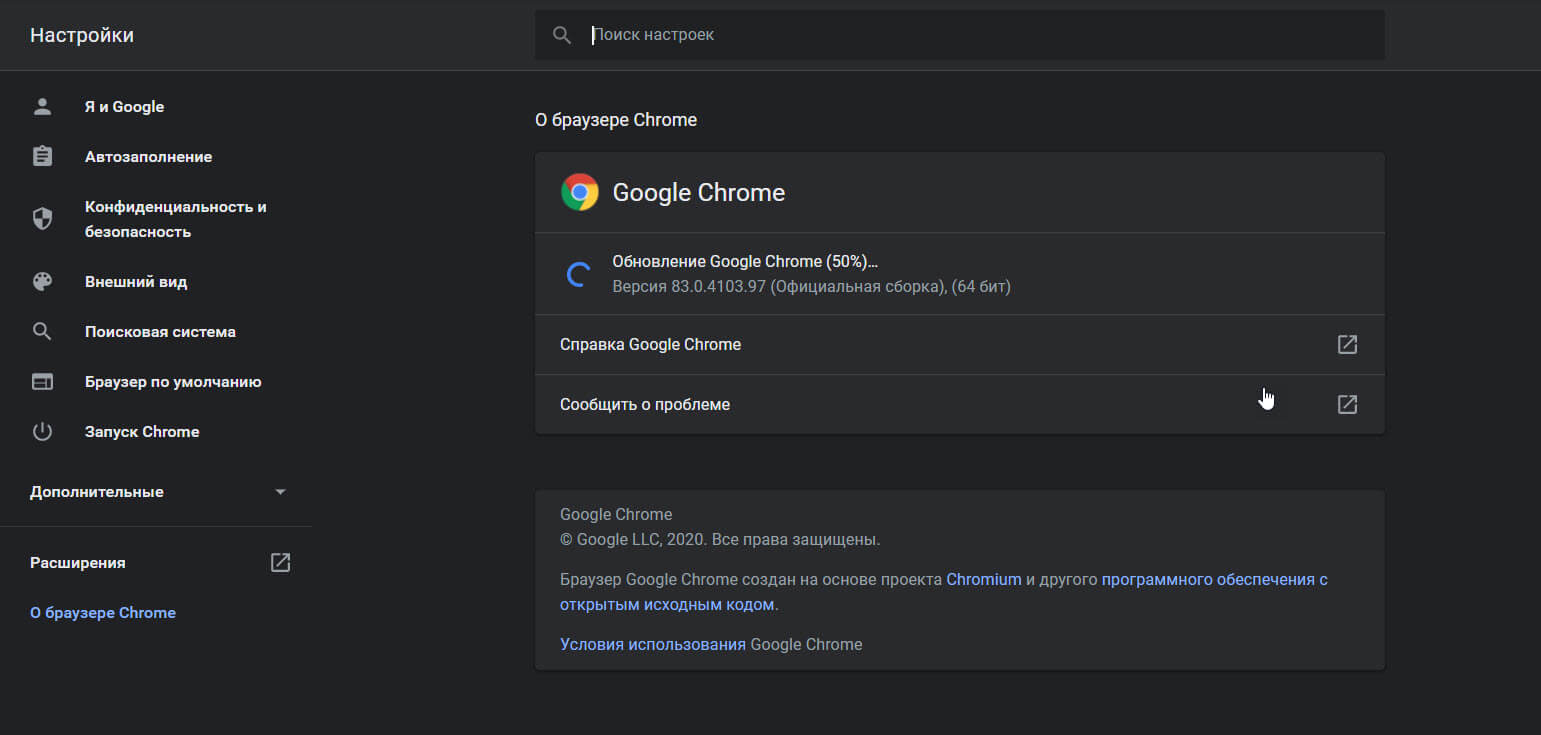Click the clipboard icon for Автозаполнение
The width and height of the screenshot is (1541, 735).
(x=42, y=157)
